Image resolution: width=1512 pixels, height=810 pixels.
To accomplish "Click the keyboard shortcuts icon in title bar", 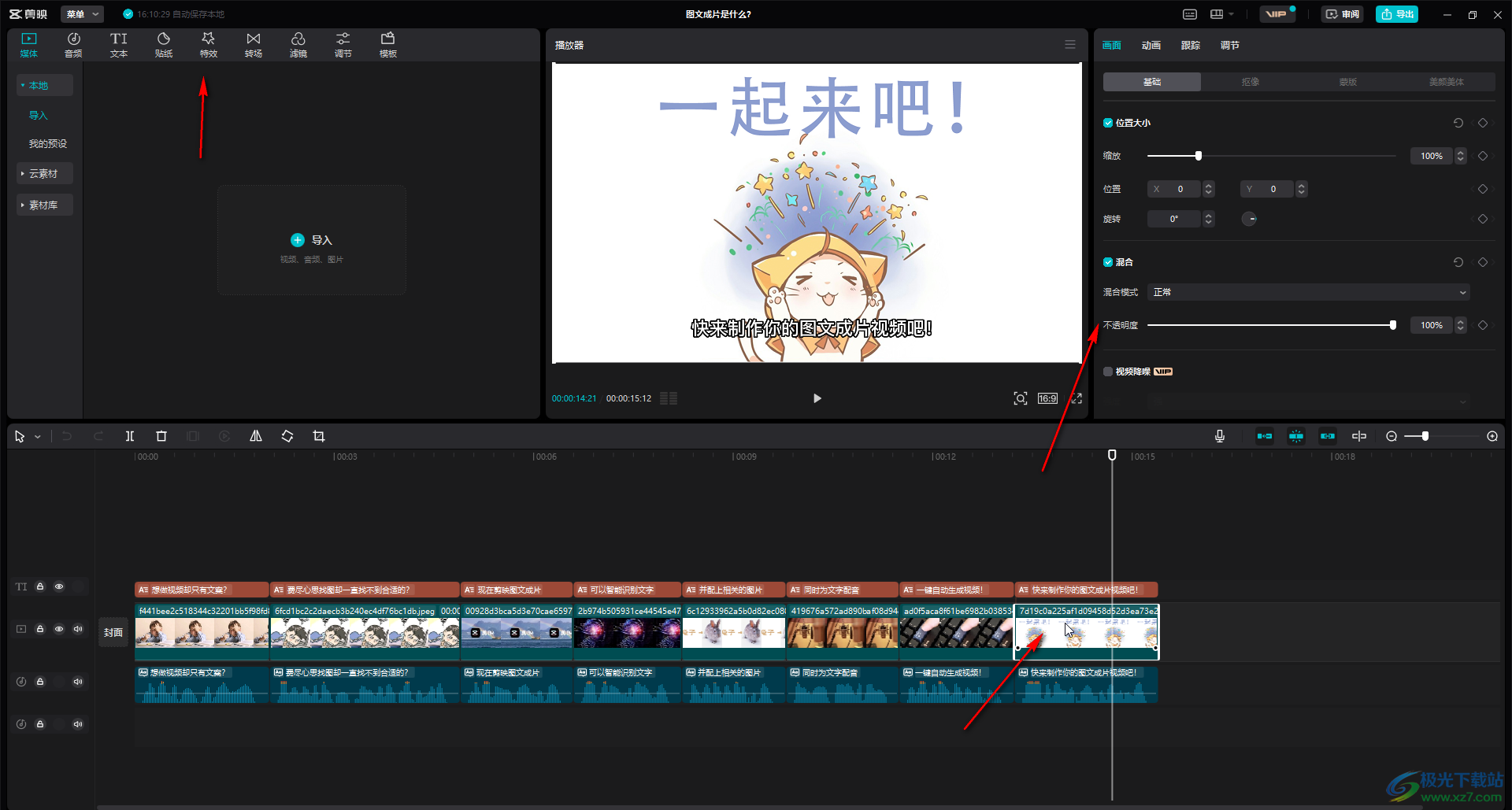I will [1190, 14].
